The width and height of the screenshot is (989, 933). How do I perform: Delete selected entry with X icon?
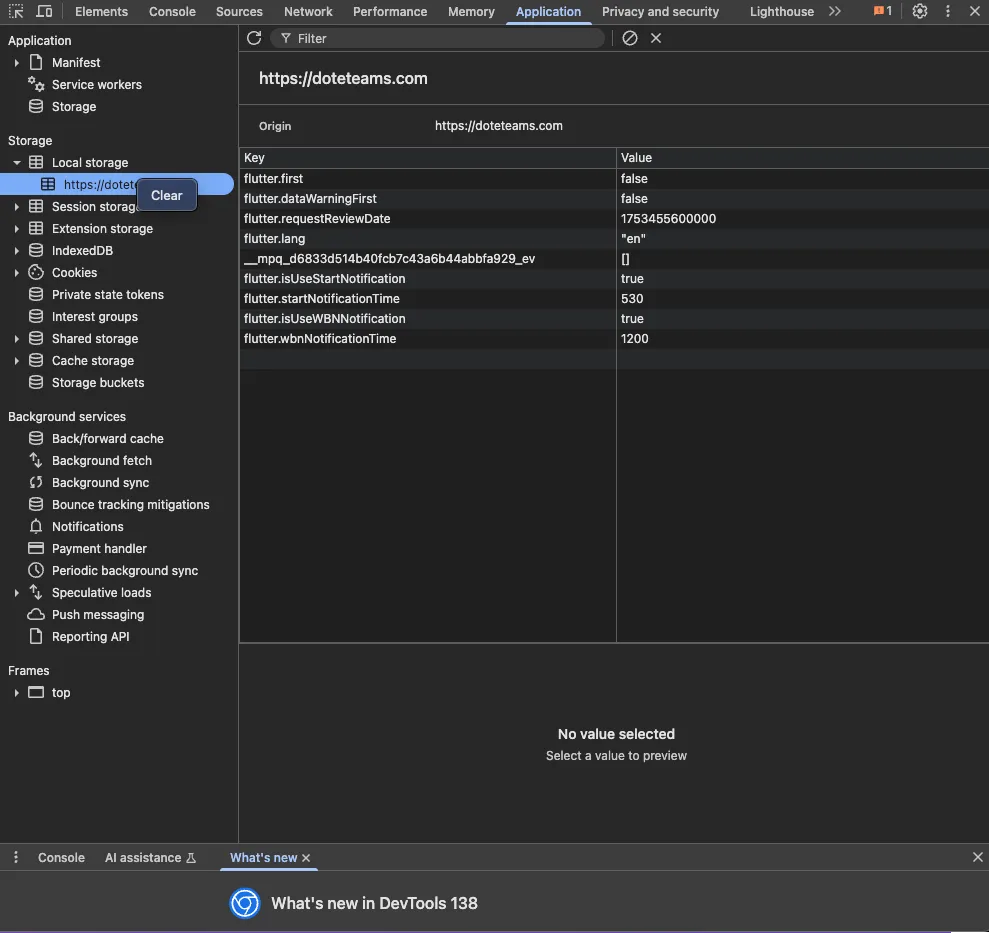click(656, 38)
